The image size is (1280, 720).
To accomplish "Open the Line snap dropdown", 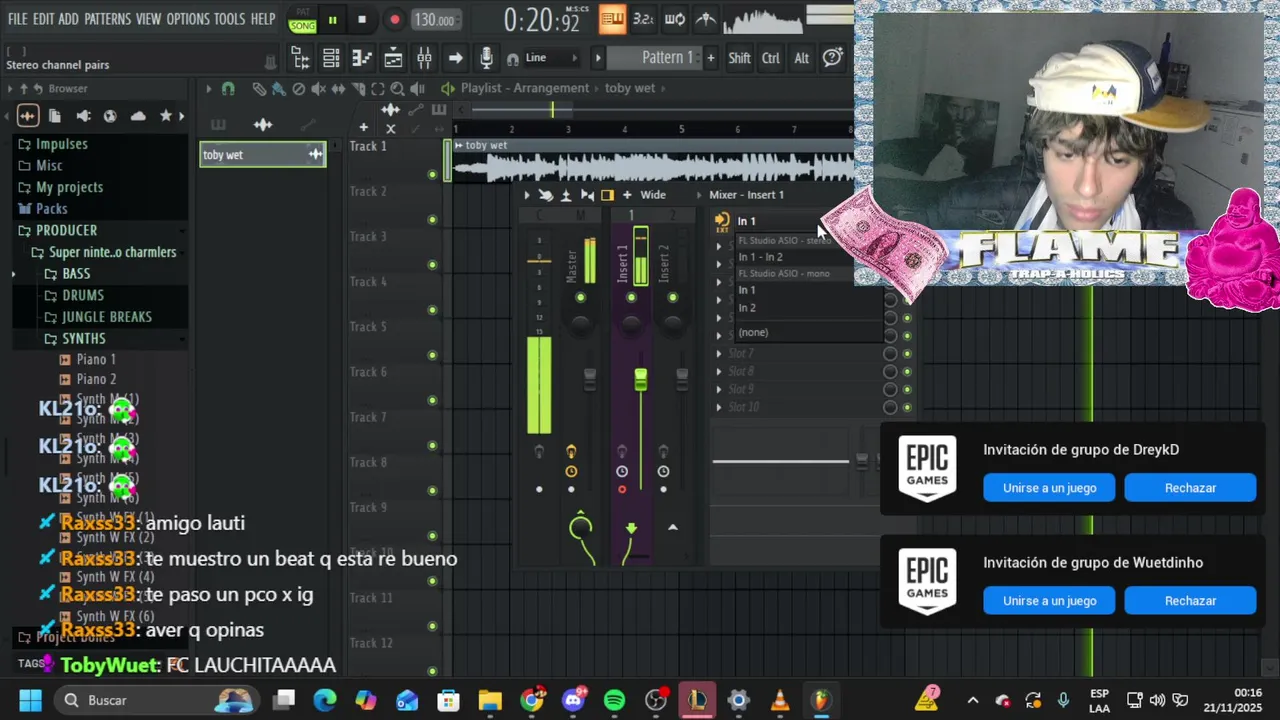I will 549,58.
